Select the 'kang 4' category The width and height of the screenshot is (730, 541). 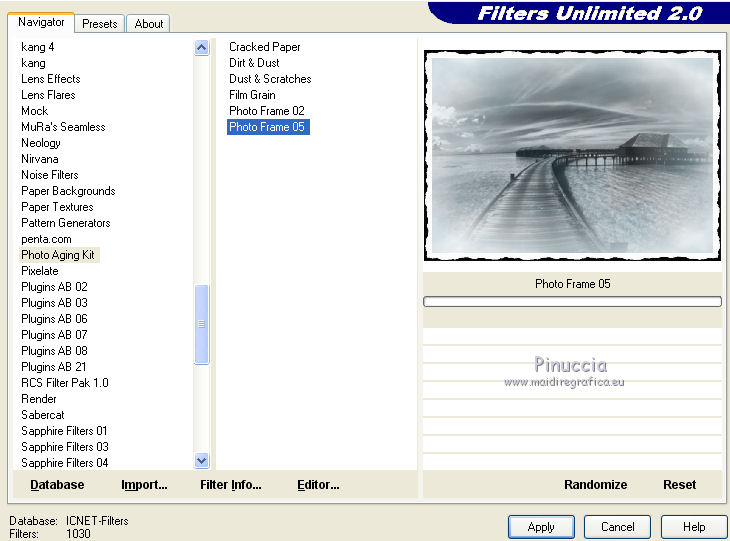pyautogui.click(x=38, y=47)
